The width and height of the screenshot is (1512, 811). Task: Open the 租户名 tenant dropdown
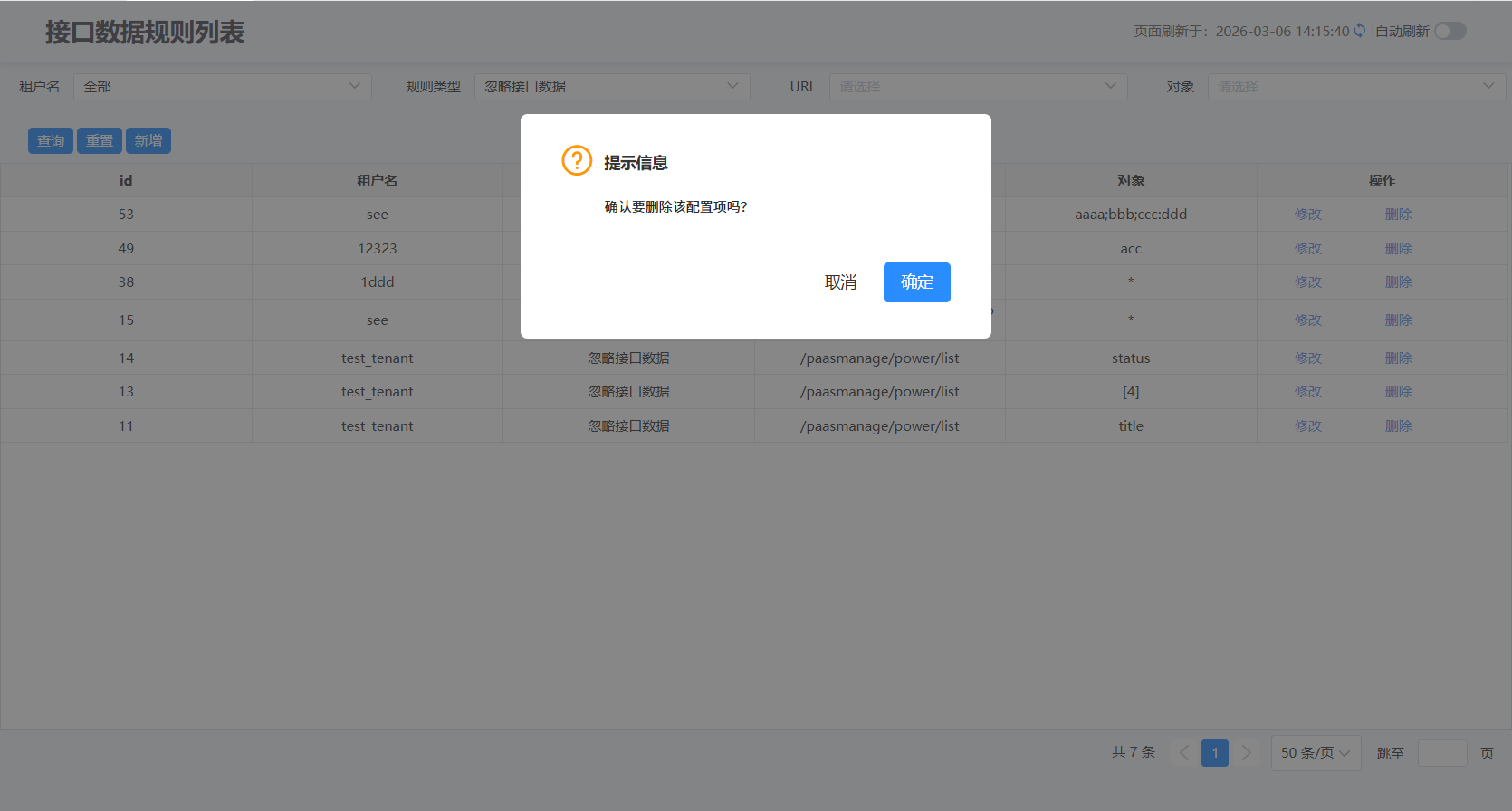[x=222, y=86]
